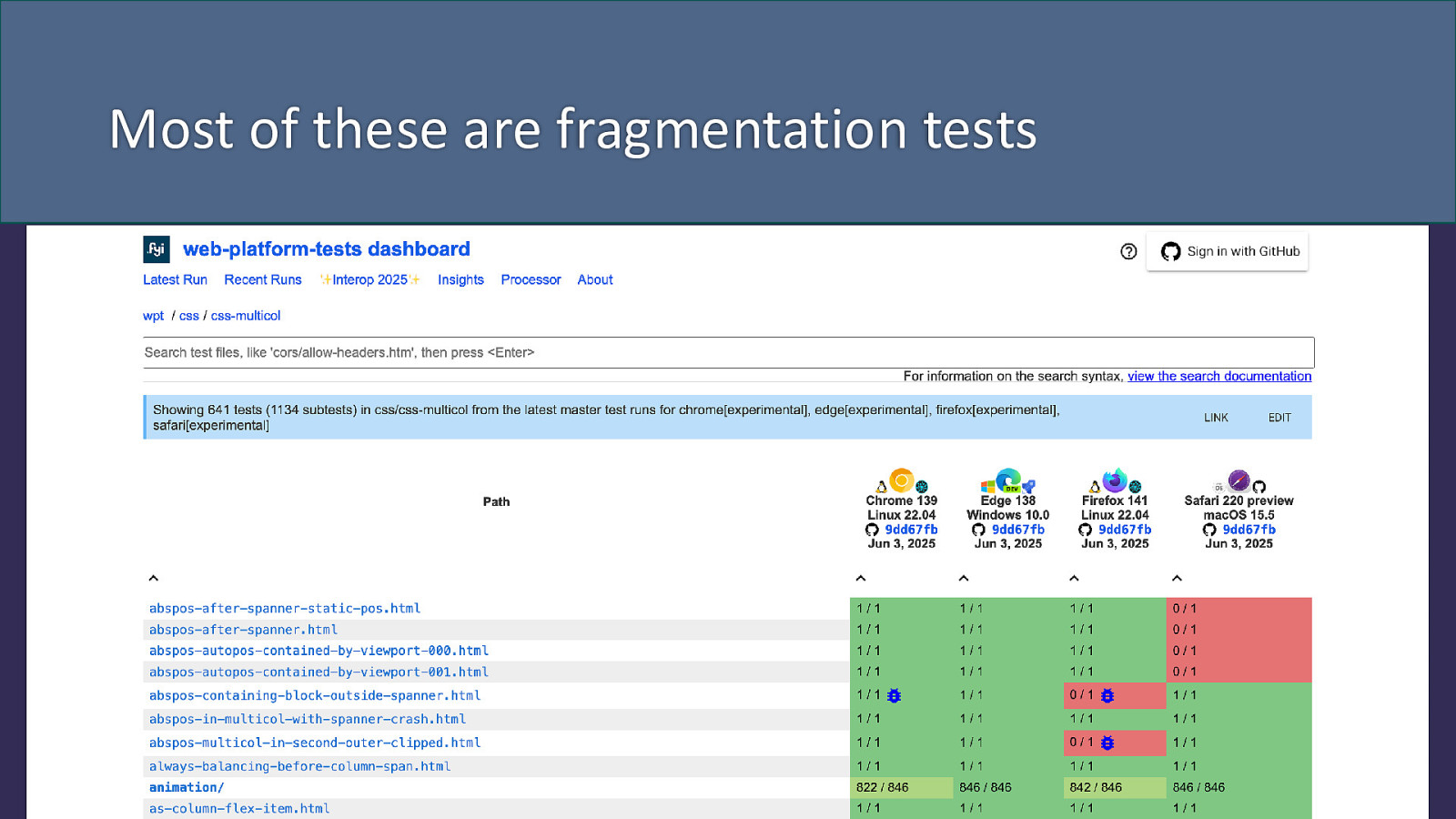Click the Edge browser icon in column header

1007,480
